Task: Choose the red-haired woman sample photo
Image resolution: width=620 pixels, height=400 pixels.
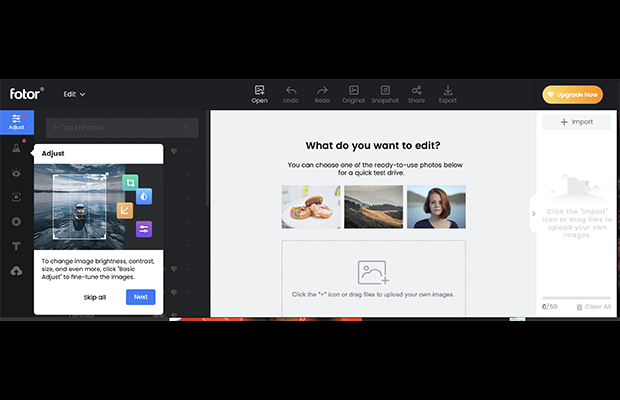Action: coord(436,207)
